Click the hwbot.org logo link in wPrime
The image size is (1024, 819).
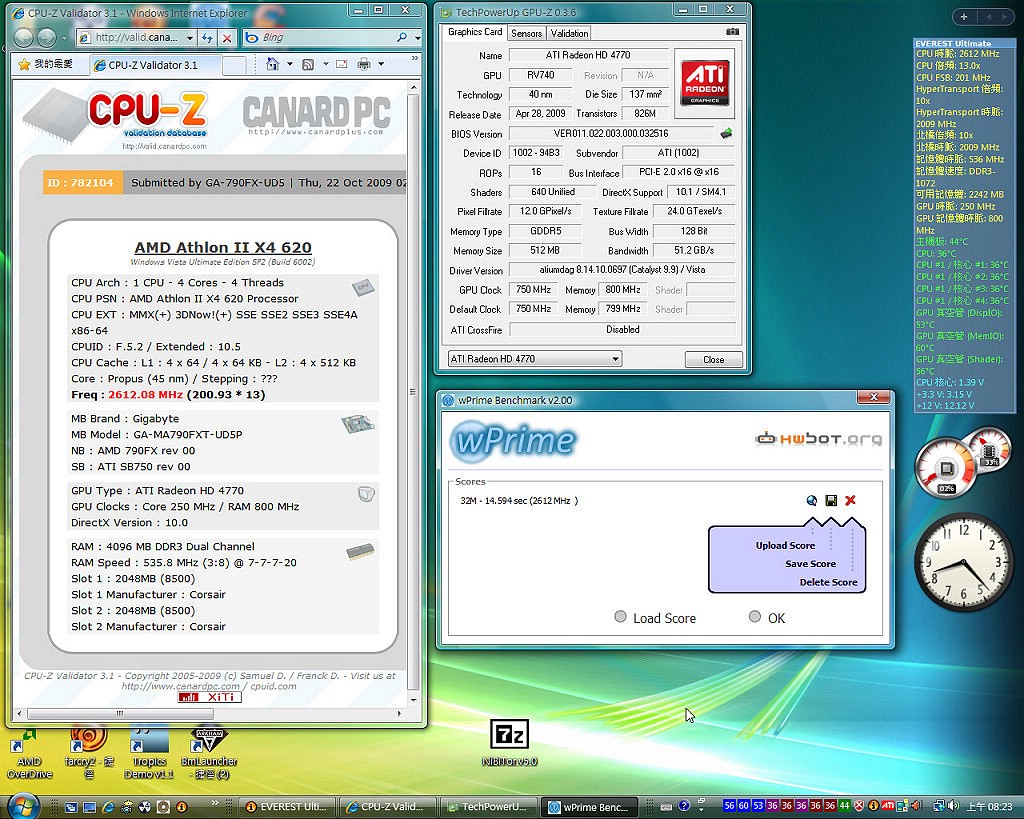[x=818, y=439]
